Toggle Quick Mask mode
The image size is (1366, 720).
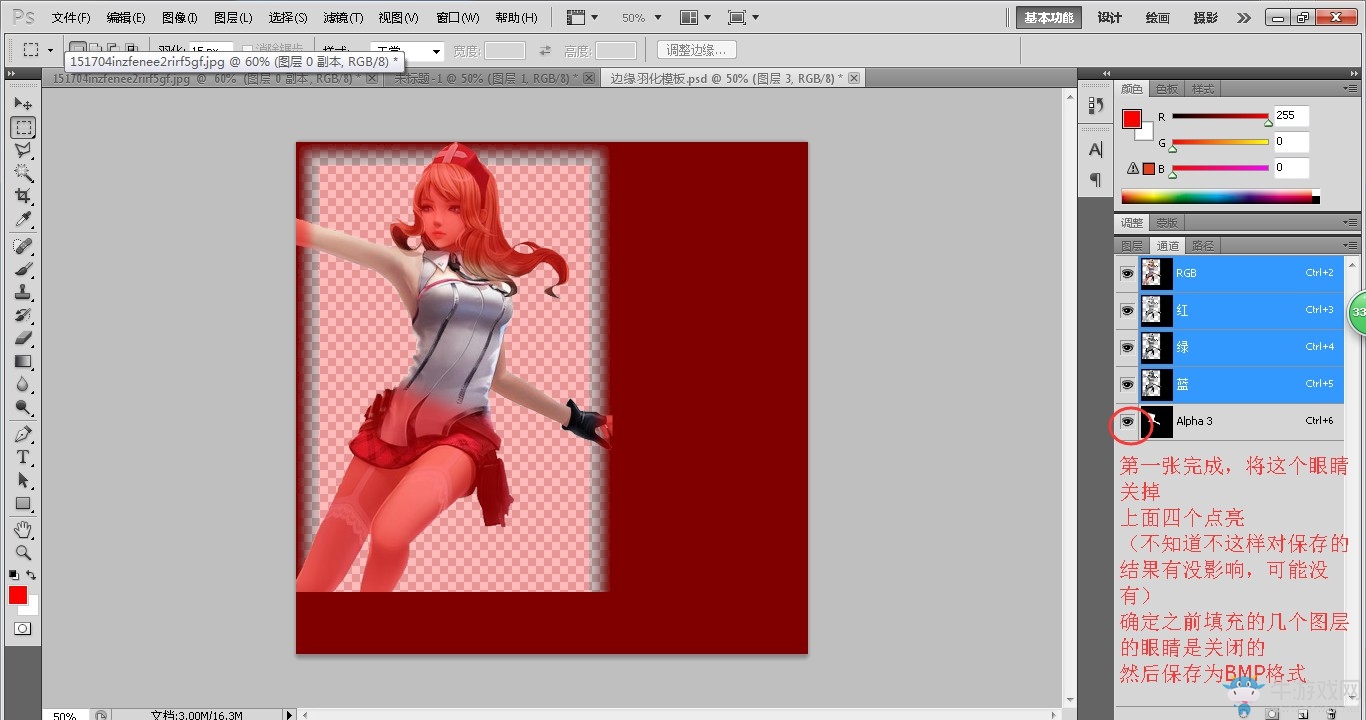[x=22, y=629]
